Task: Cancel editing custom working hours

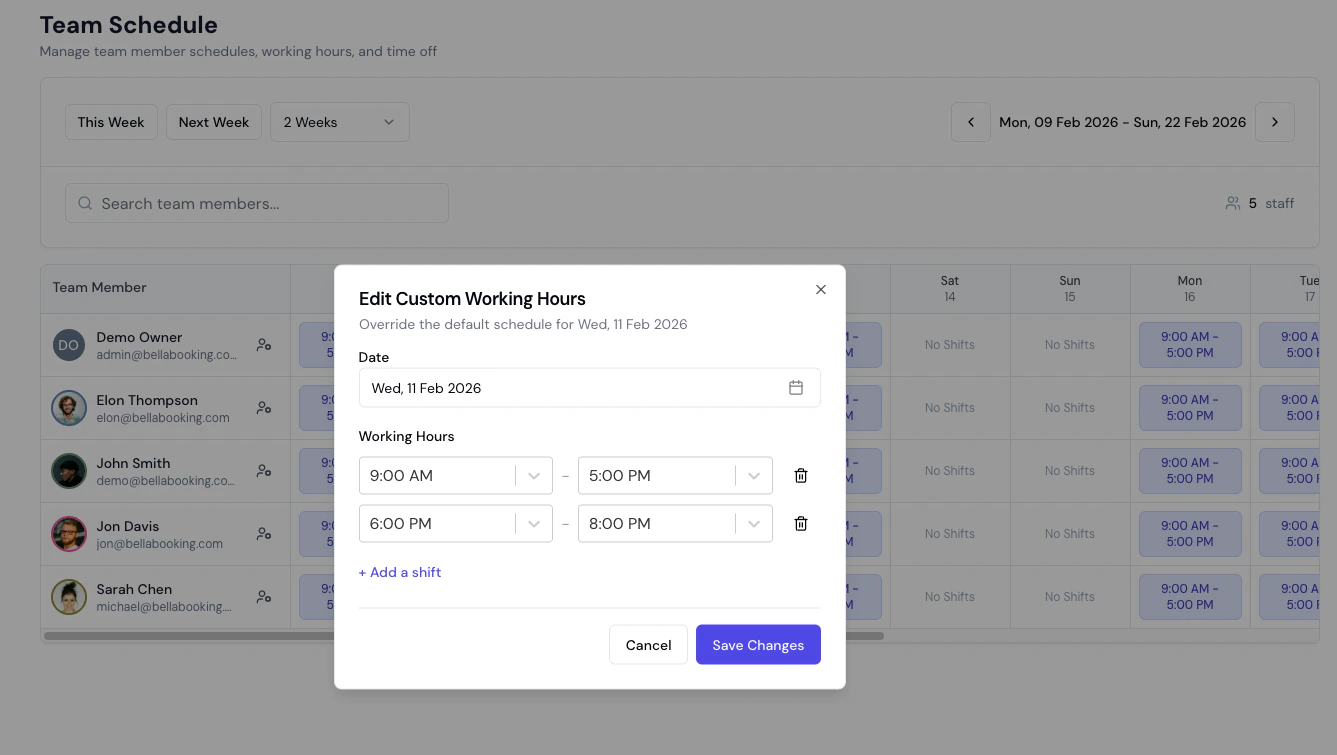Action: [648, 644]
